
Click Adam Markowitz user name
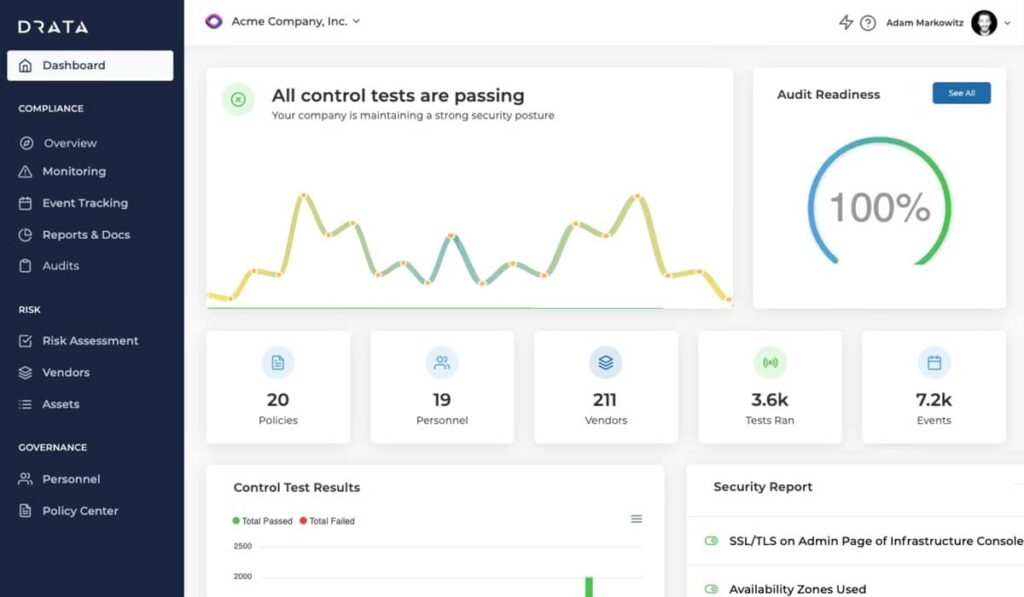(924, 23)
